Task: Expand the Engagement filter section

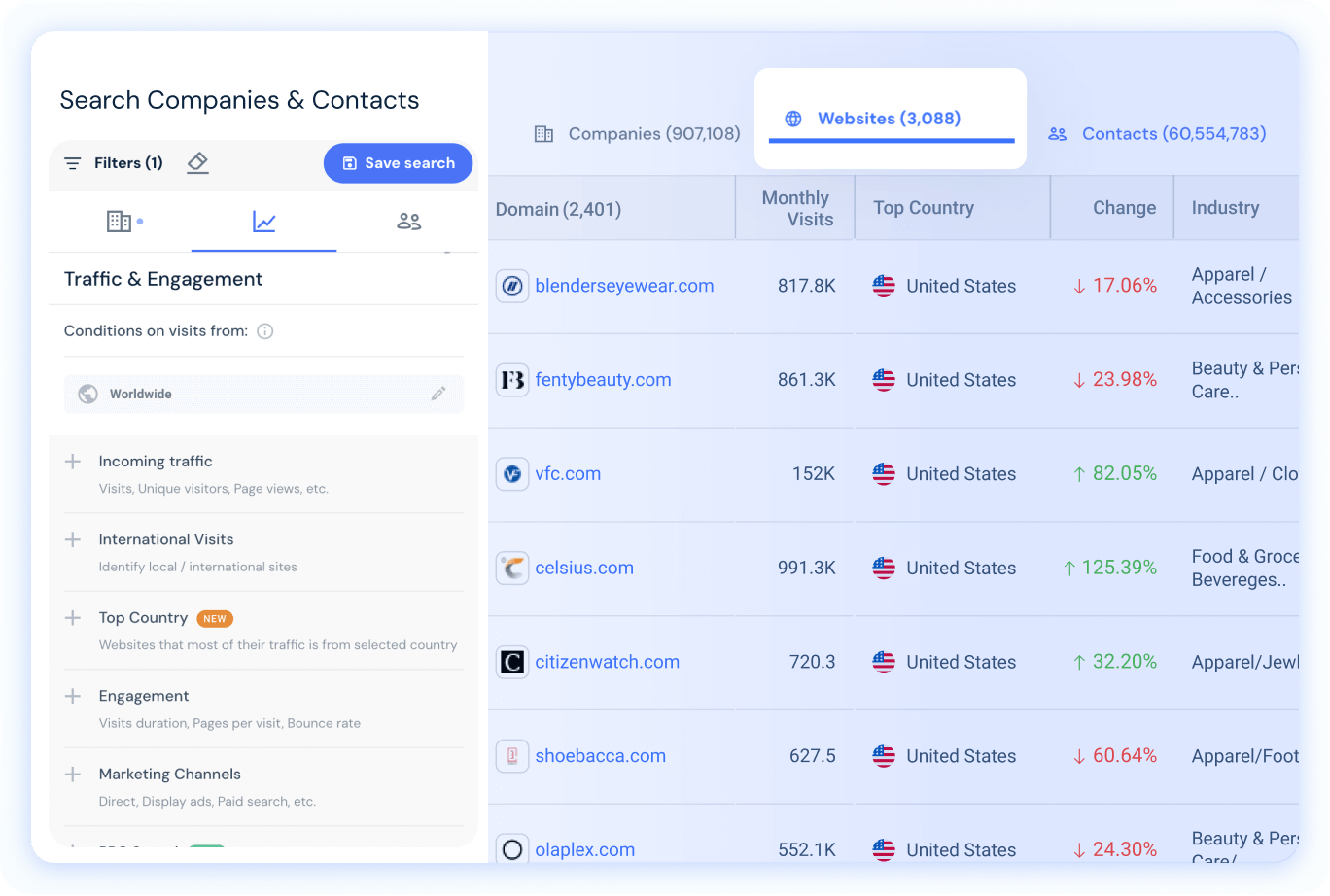Action: [73, 696]
